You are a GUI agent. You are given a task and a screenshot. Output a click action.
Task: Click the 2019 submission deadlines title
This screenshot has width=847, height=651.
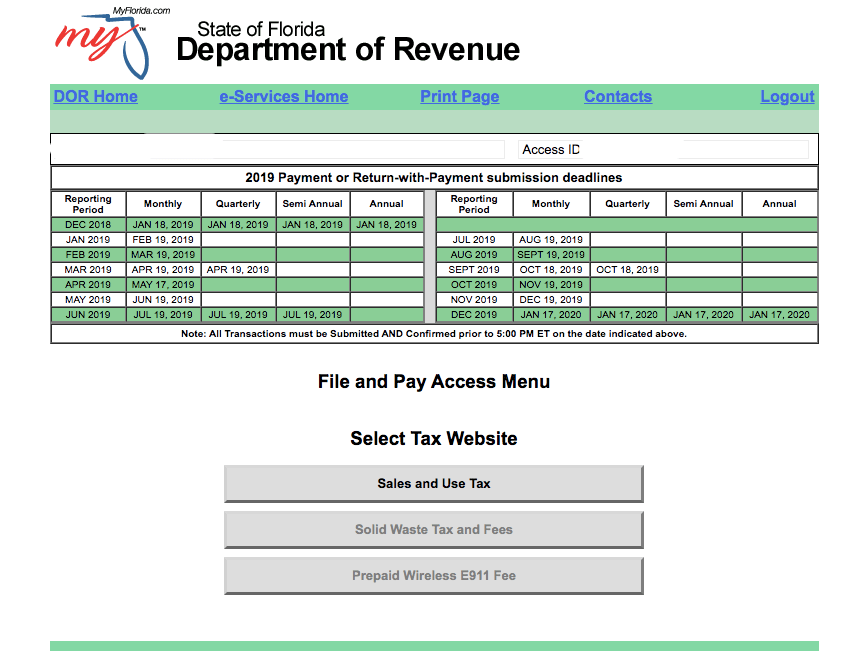click(x=434, y=178)
